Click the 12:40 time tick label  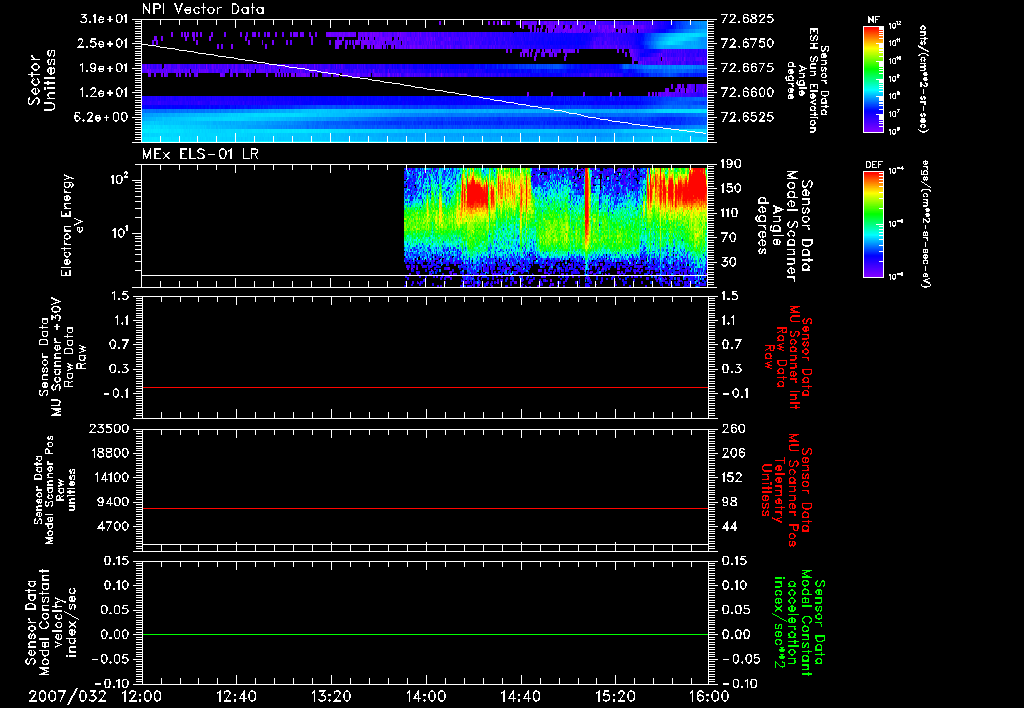236,696
